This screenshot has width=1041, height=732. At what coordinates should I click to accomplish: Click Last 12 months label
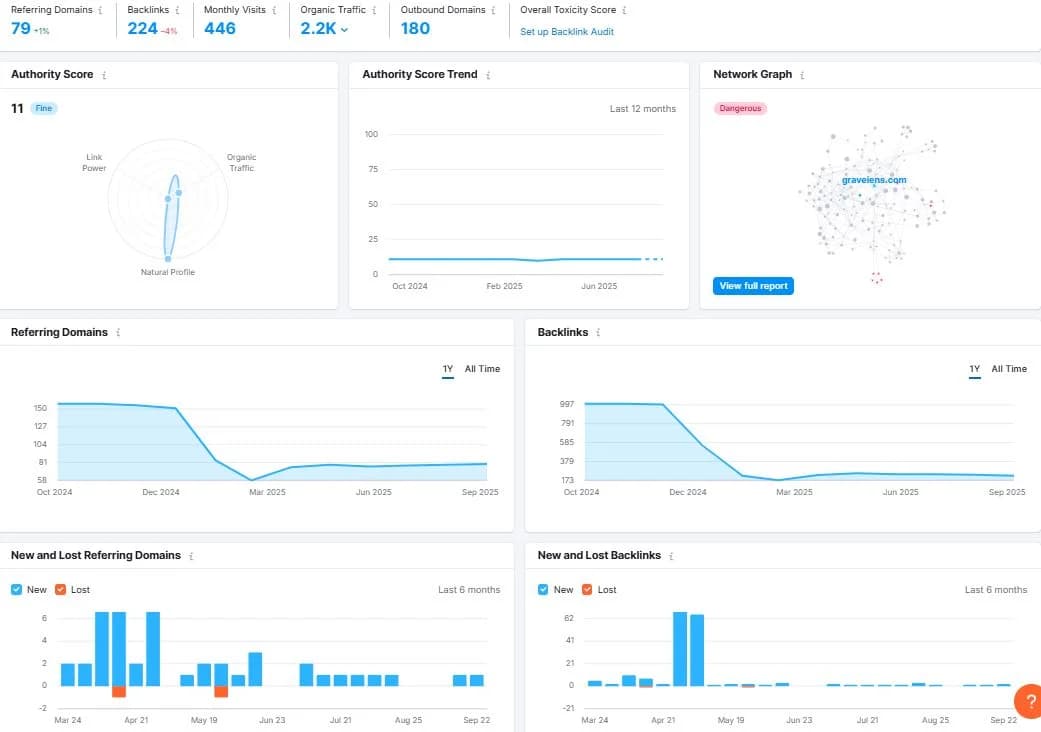click(643, 109)
